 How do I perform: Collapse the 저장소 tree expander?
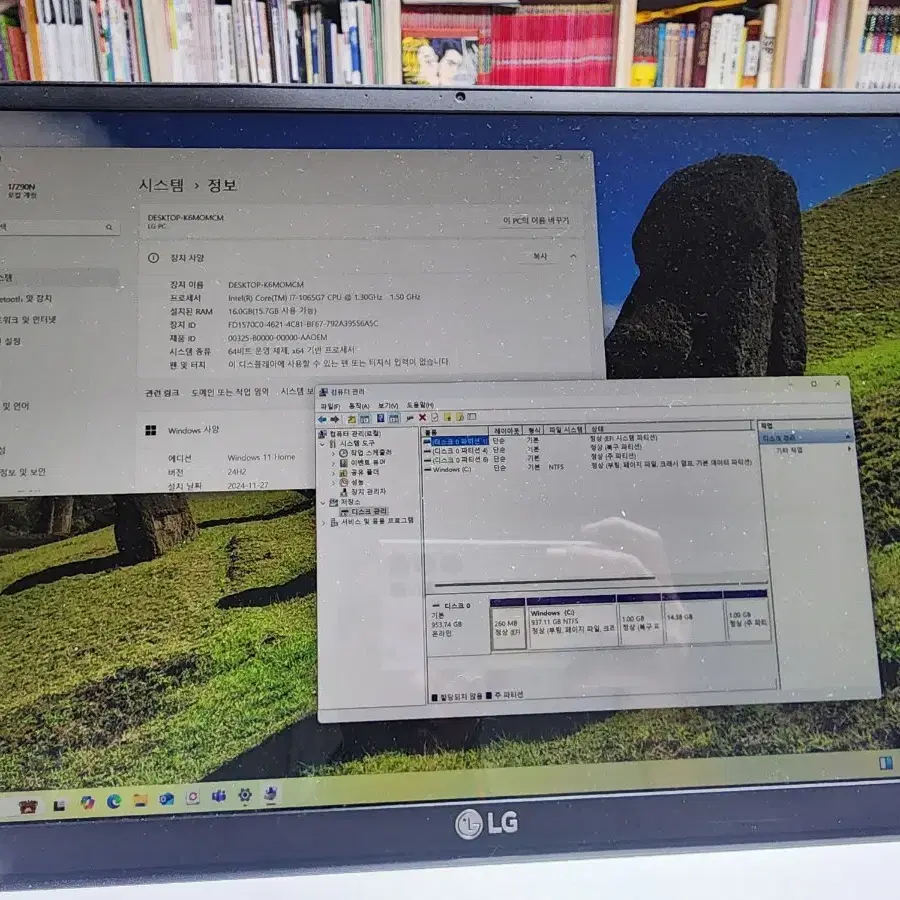coord(323,503)
